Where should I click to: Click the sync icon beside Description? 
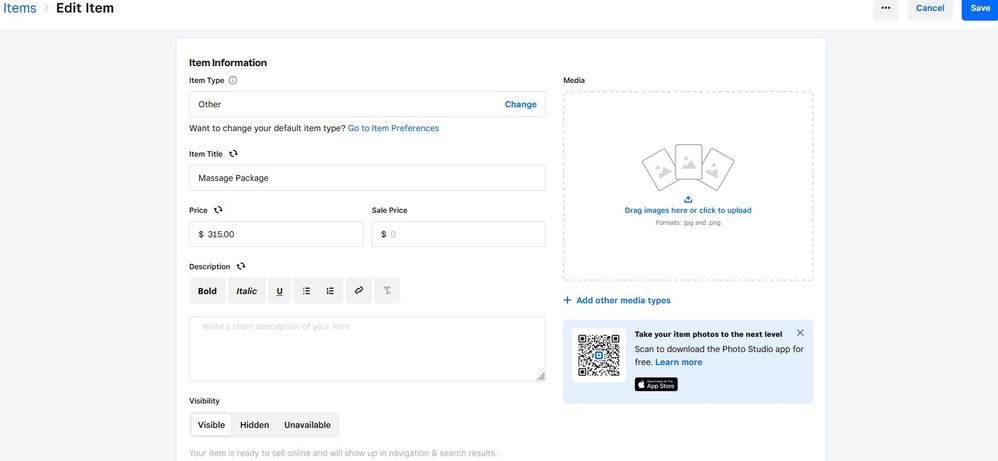tap(241, 267)
